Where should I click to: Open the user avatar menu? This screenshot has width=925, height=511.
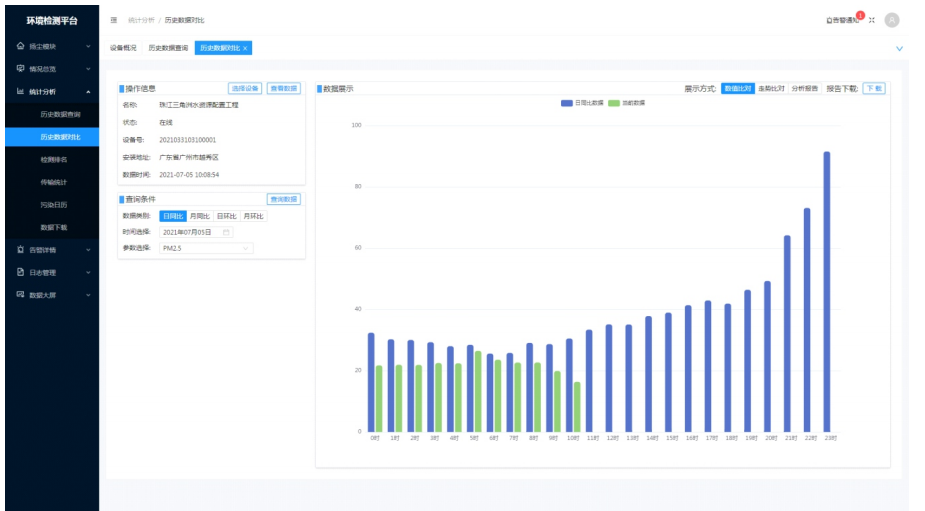tap(892, 20)
